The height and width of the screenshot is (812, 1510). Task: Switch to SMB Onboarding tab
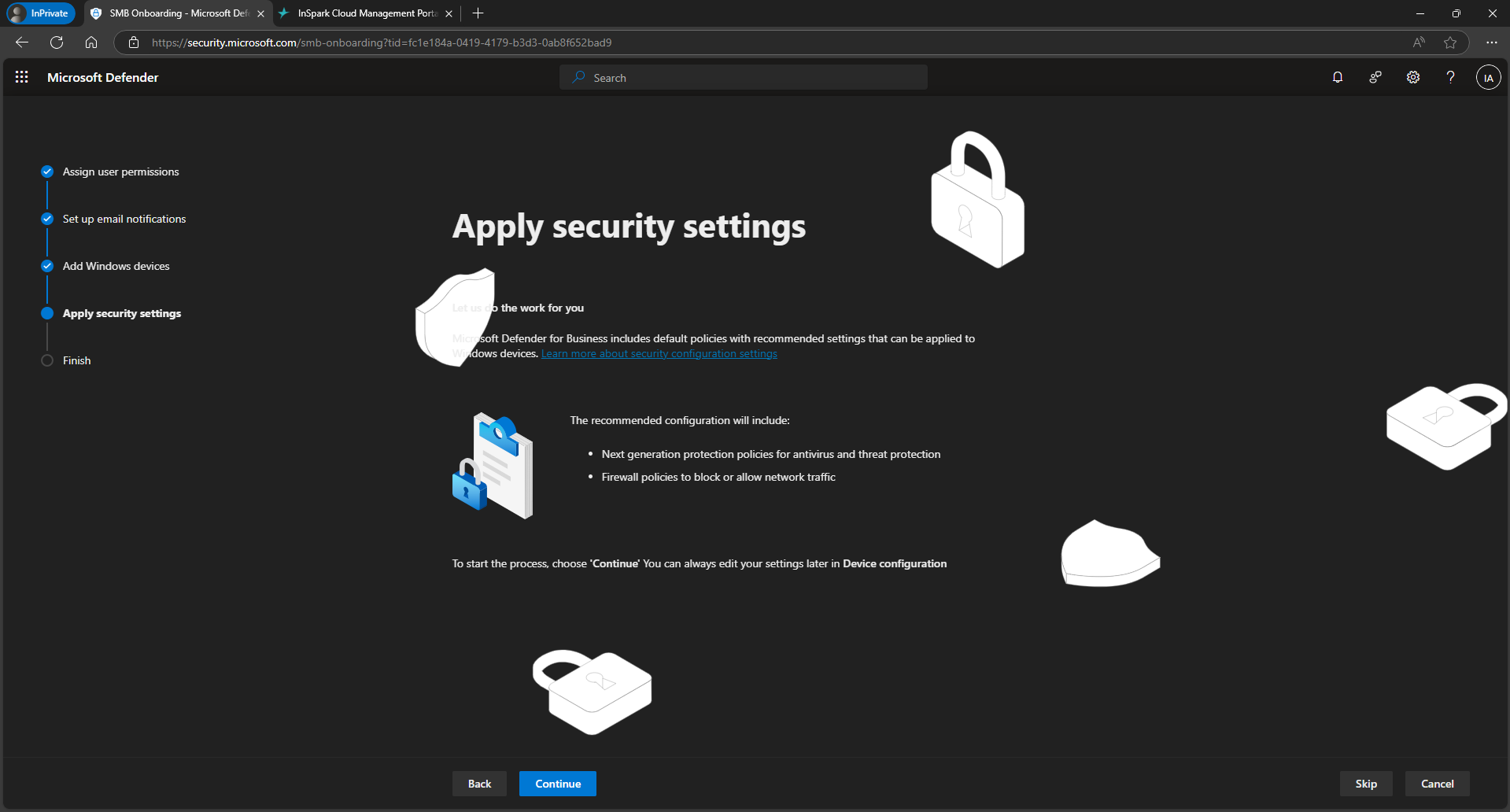[x=178, y=13]
